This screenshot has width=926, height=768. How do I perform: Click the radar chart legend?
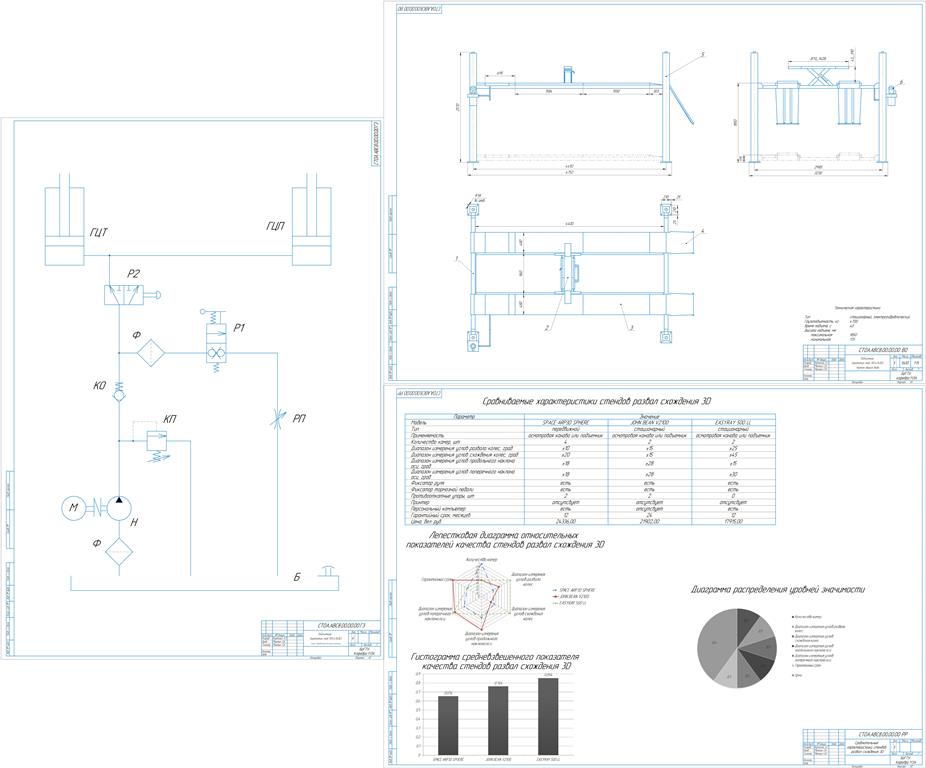pyautogui.click(x=574, y=597)
